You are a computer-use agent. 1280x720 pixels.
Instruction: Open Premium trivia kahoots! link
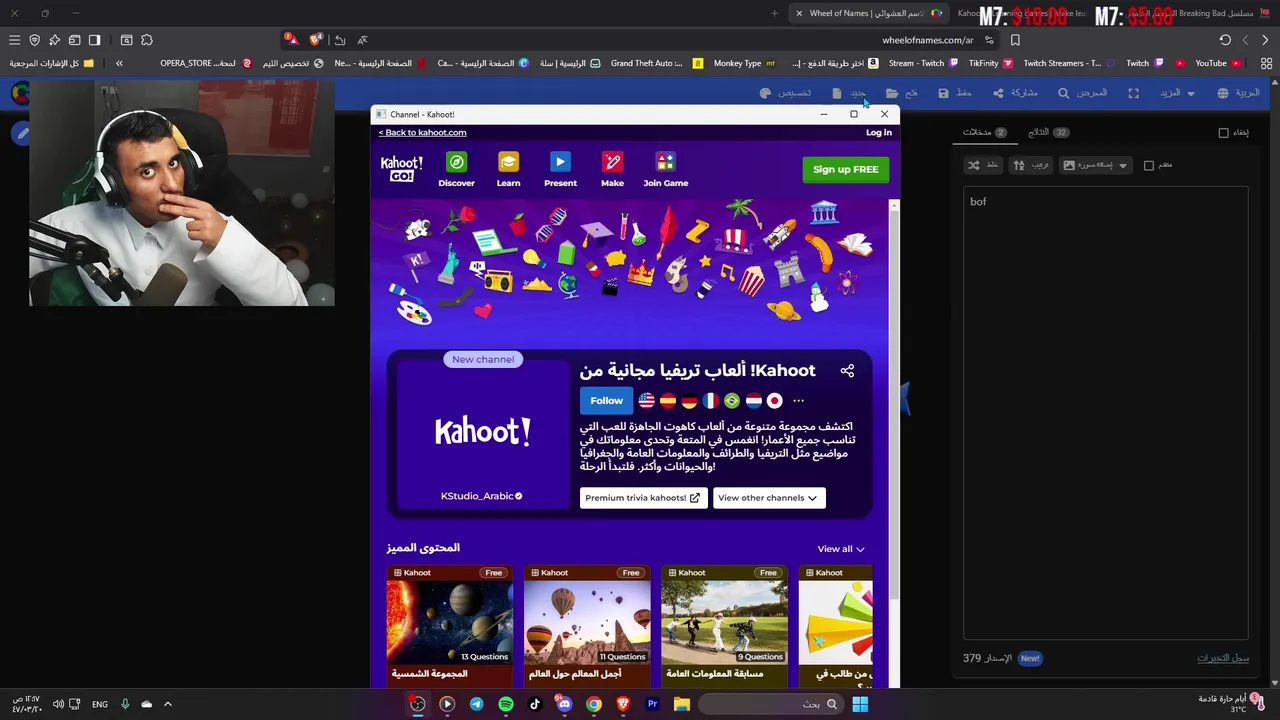(643, 498)
